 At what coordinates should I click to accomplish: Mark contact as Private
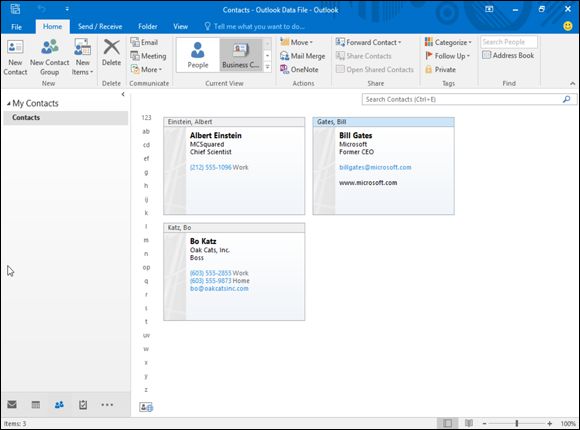(x=441, y=70)
